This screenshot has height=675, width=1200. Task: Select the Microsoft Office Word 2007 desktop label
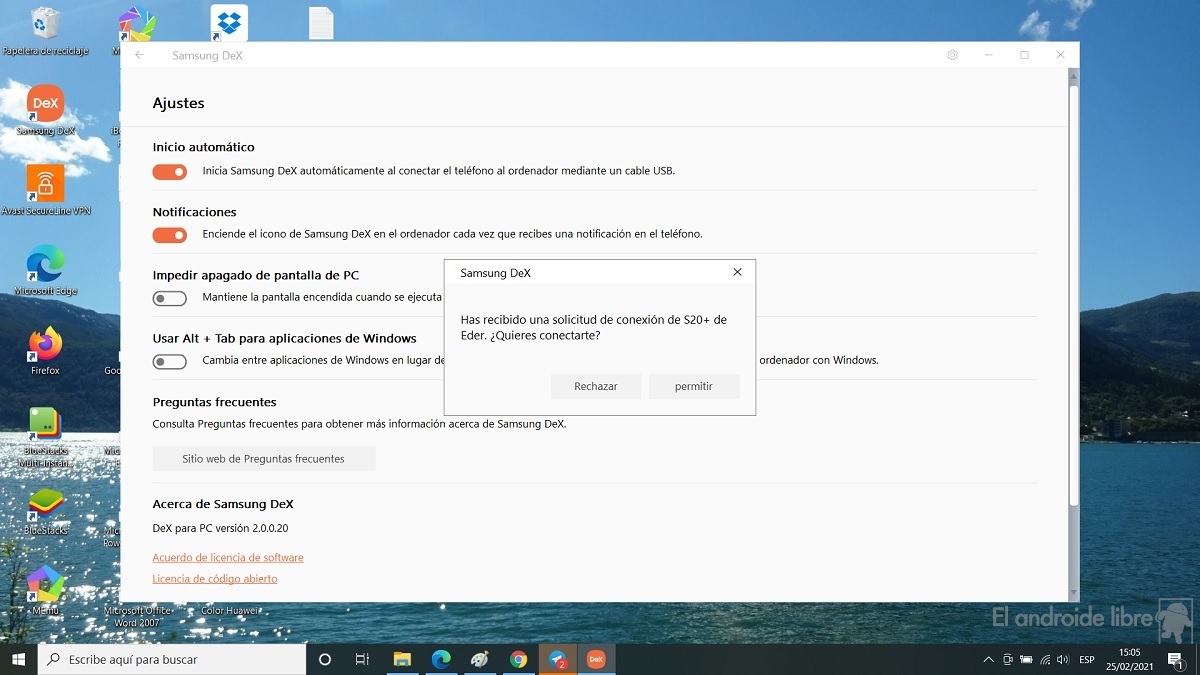(139, 616)
